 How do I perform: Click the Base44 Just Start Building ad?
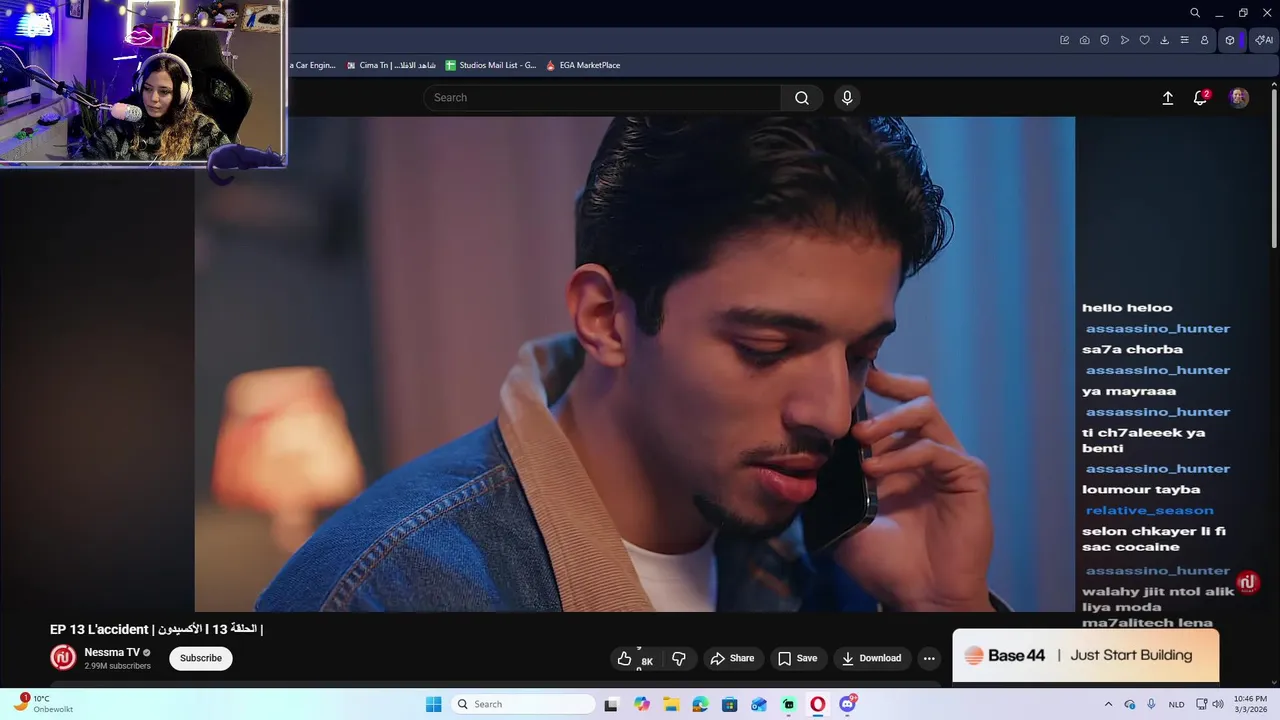pyautogui.click(x=1086, y=655)
